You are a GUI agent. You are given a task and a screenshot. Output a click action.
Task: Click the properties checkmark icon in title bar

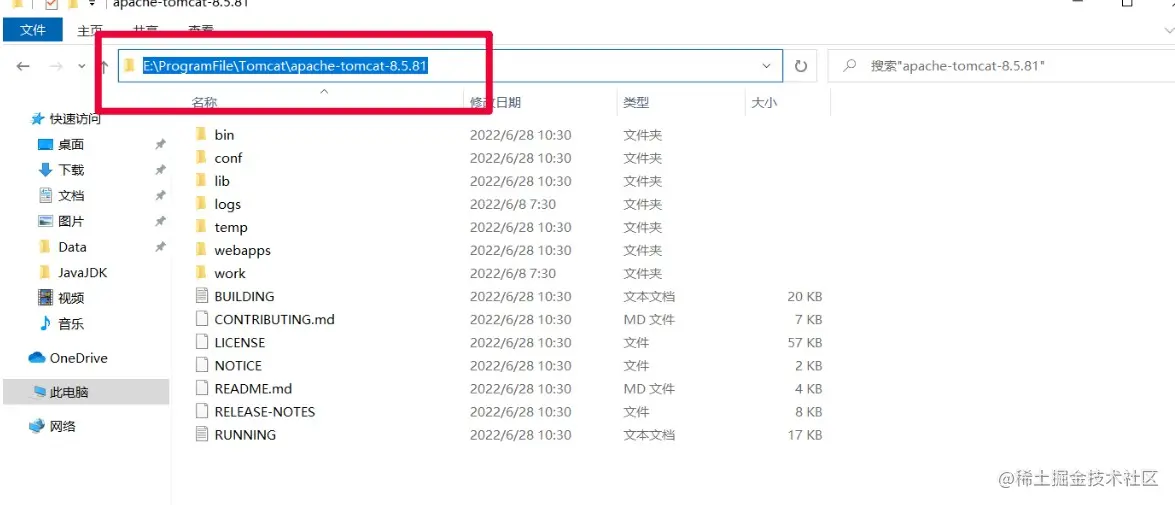pyautogui.click(x=52, y=4)
